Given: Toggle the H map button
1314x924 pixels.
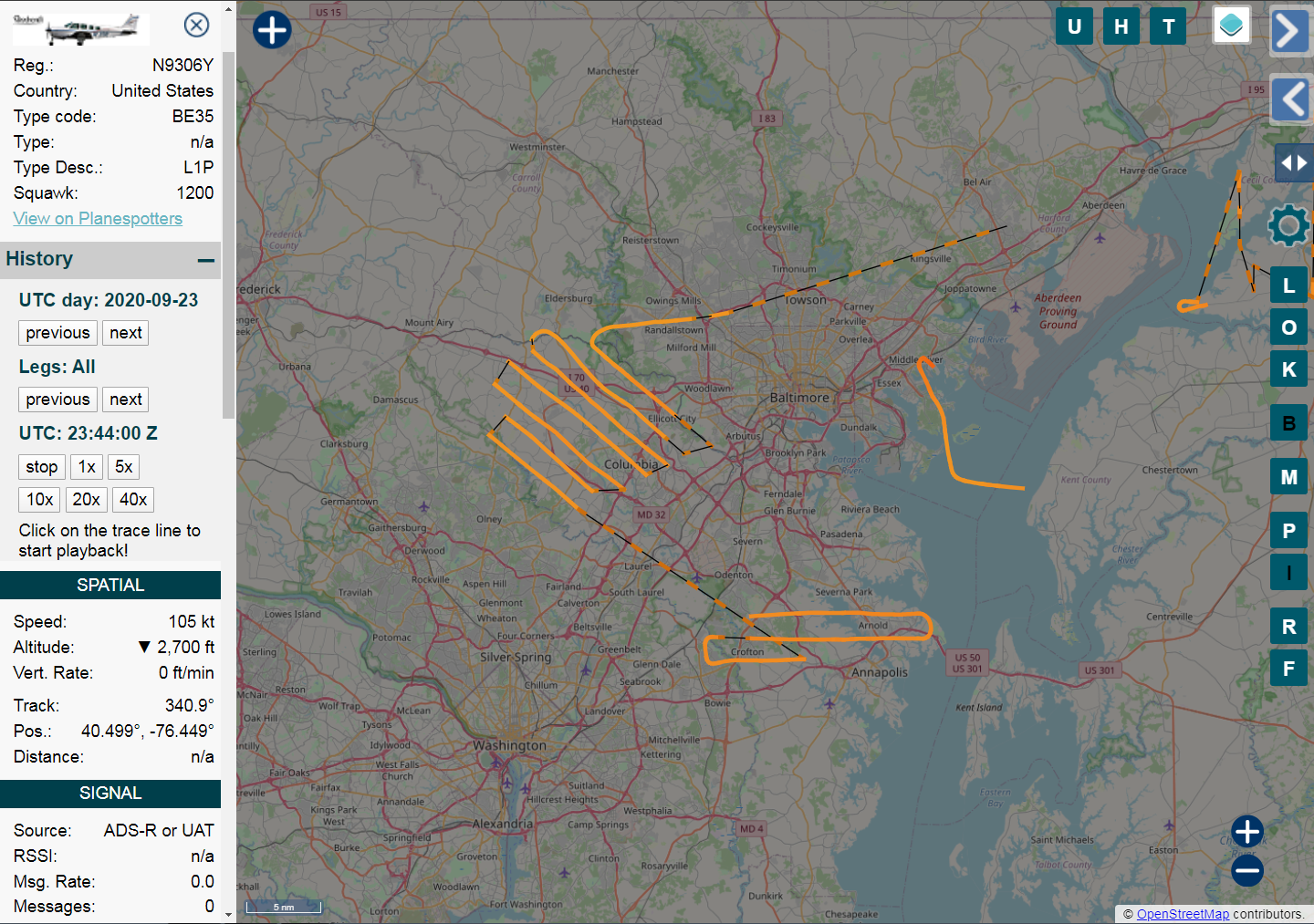Looking at the screenshot, I should (1121, 26).
